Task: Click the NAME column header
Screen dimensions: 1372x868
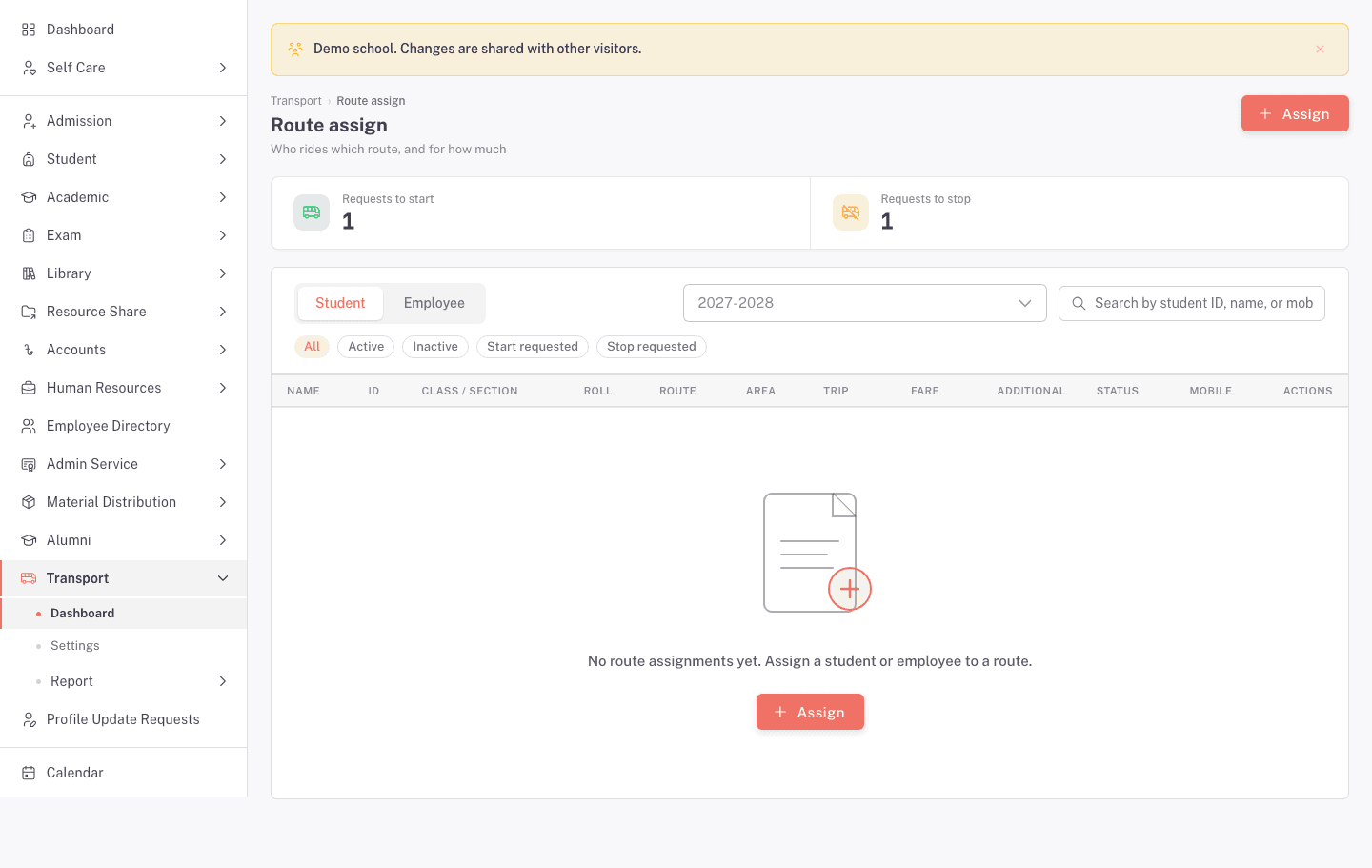Action: [303, 391]
